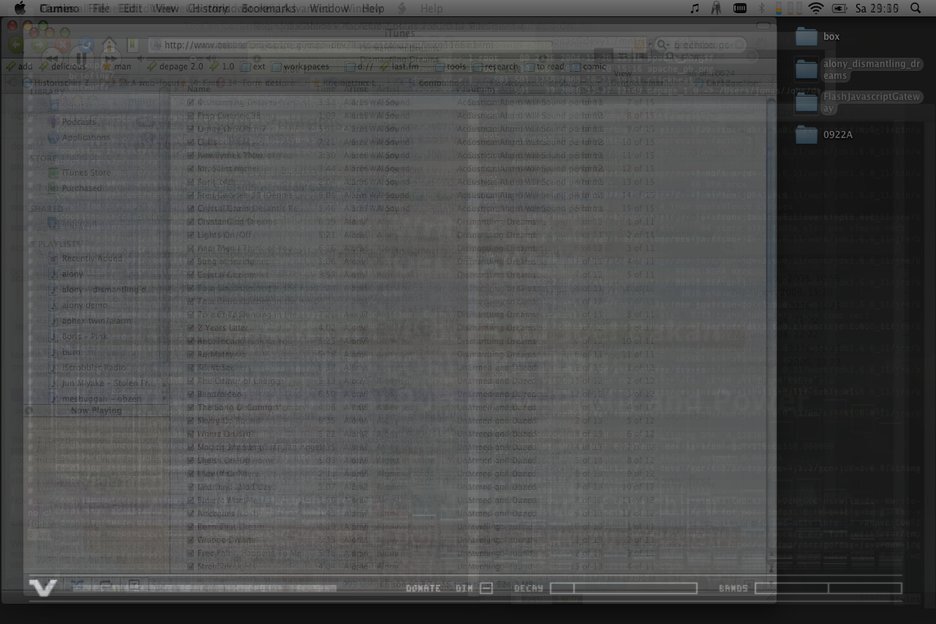The width and height of the screenshot is (936, 624).
Task: Select the 'aphex twin/alarm' playlist
Action: [x=90, y=321]
